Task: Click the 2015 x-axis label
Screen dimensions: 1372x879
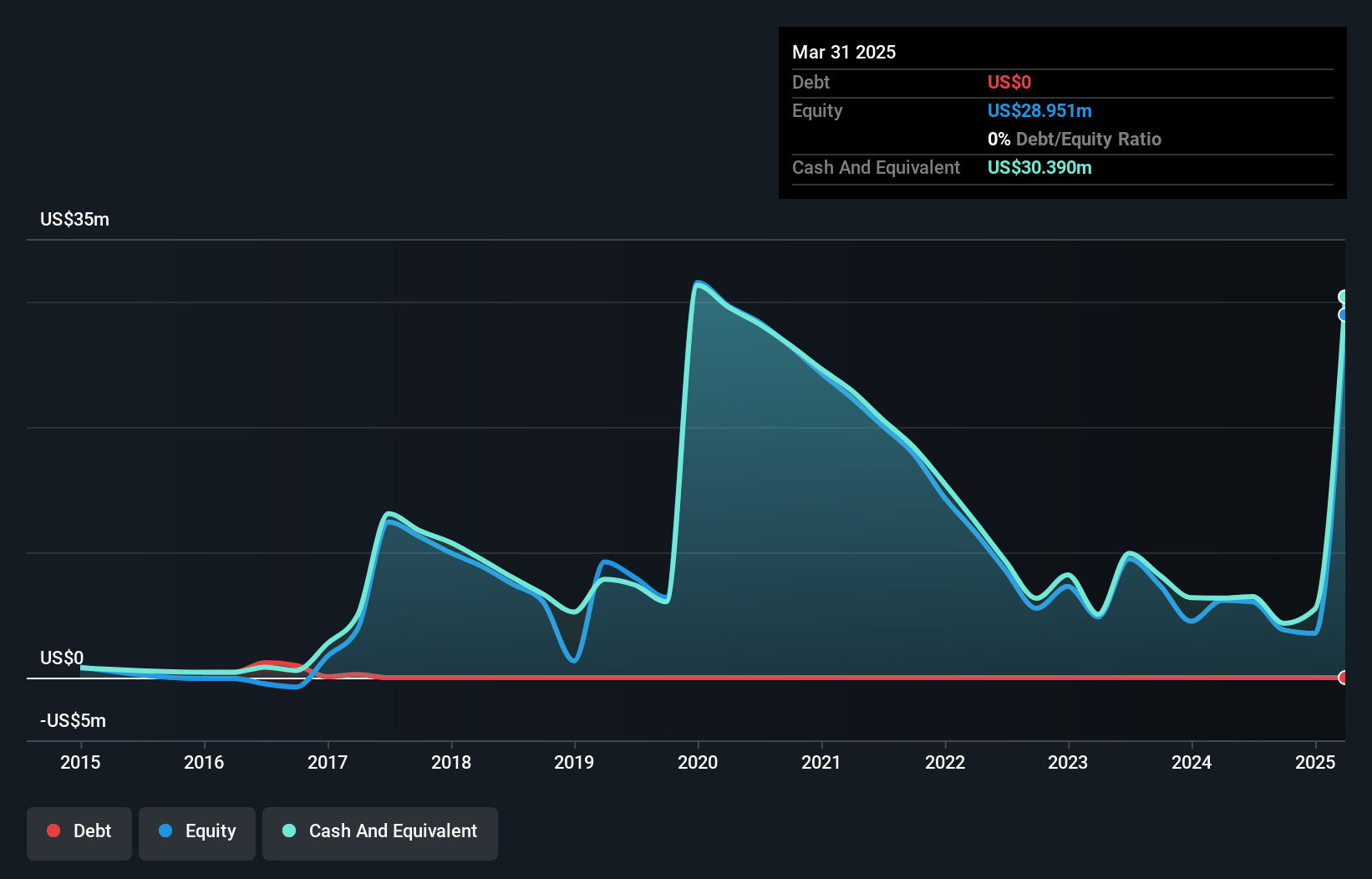Action: pyautogui.click(x=80, y=762)
